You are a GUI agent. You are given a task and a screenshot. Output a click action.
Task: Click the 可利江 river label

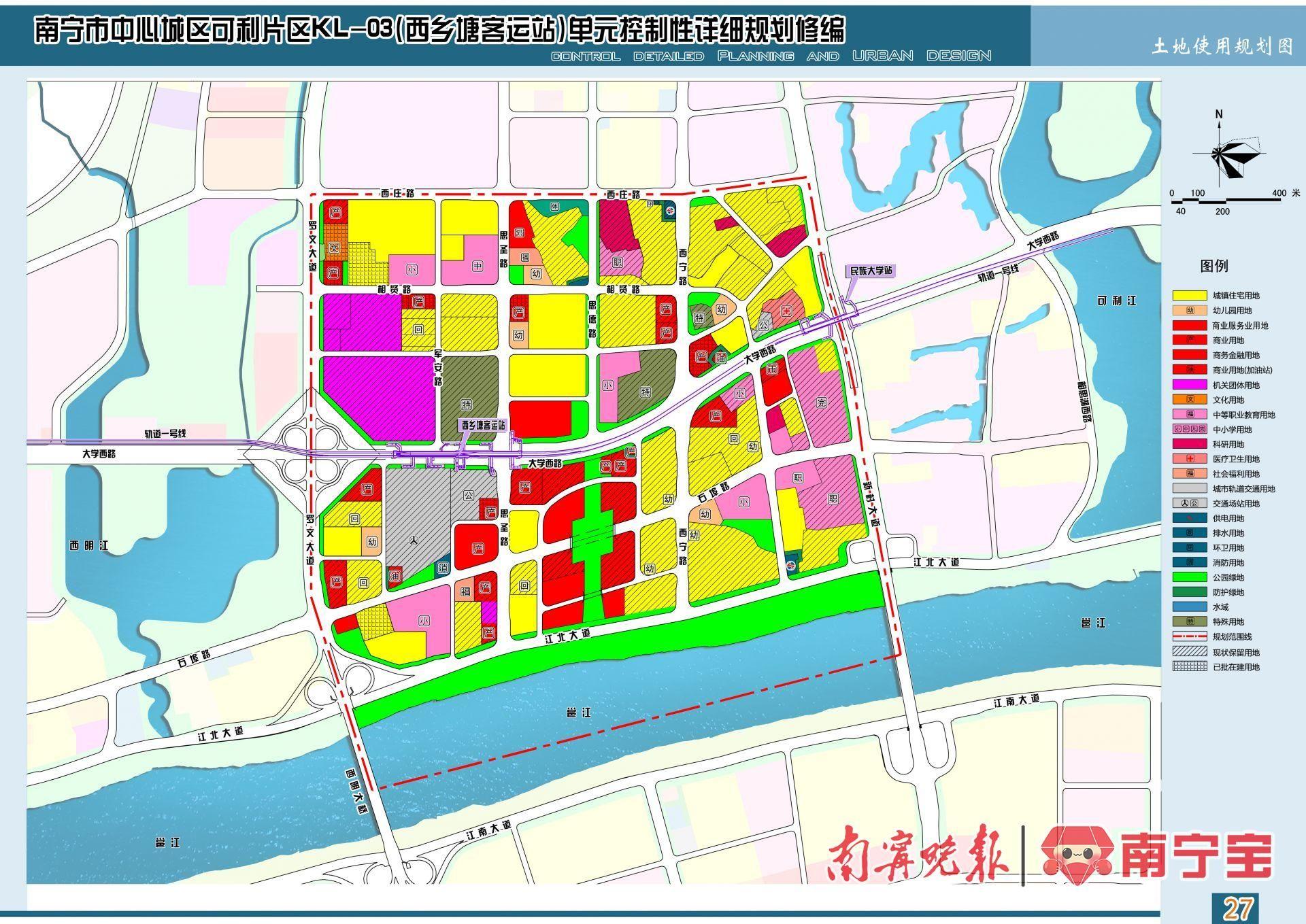1116,300
